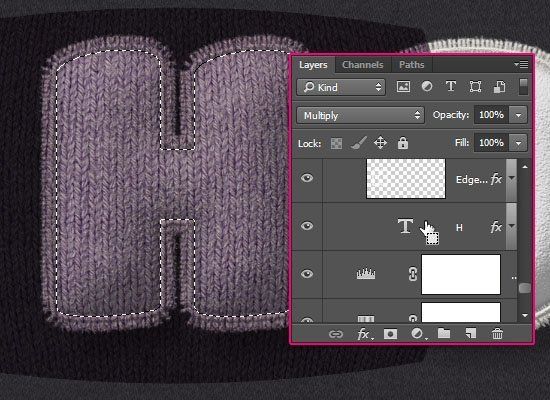Image resolution: width=550 pixels, height=400 pixels.
Task: Lock image pixels with brush icon
Action: pyautogui.click(x=359, y=143)
